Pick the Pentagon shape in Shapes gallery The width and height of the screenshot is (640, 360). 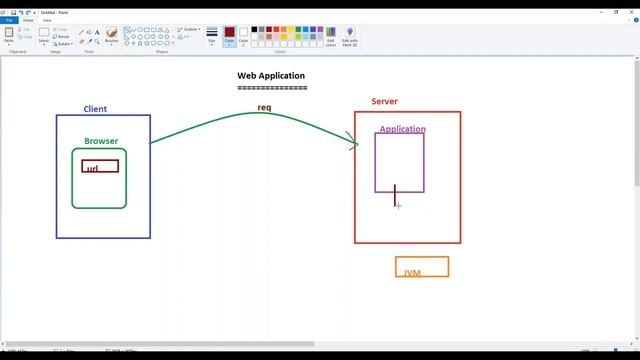(x=140, y=36)
